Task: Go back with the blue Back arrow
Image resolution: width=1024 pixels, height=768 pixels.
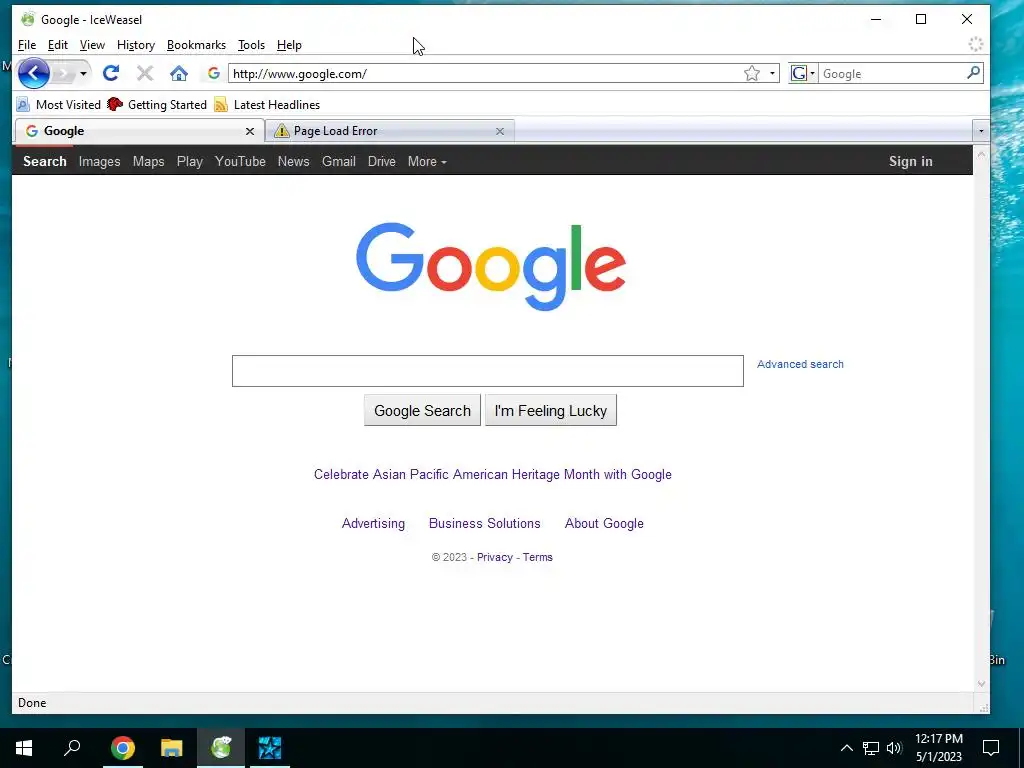Action: (33, 73)
